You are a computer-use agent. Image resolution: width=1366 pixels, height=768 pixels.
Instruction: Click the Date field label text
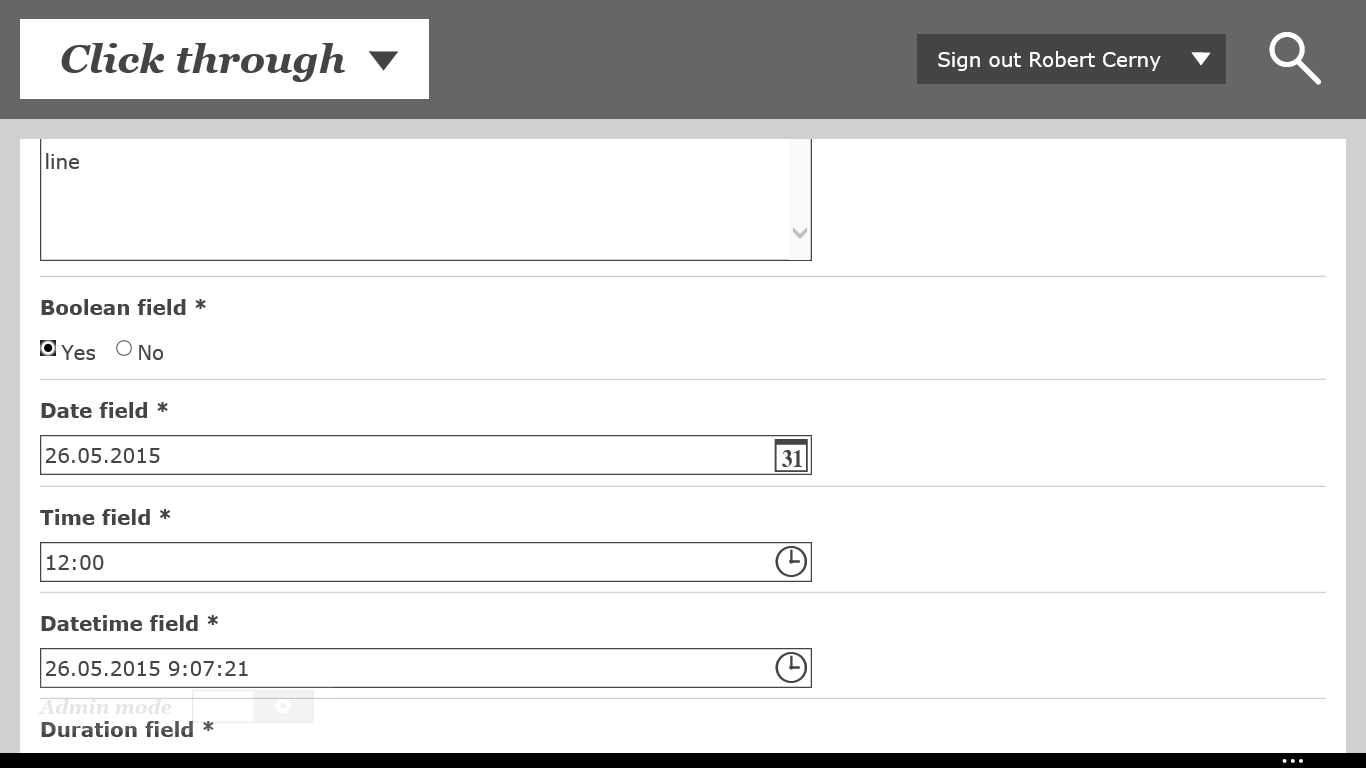pos(95,411)
